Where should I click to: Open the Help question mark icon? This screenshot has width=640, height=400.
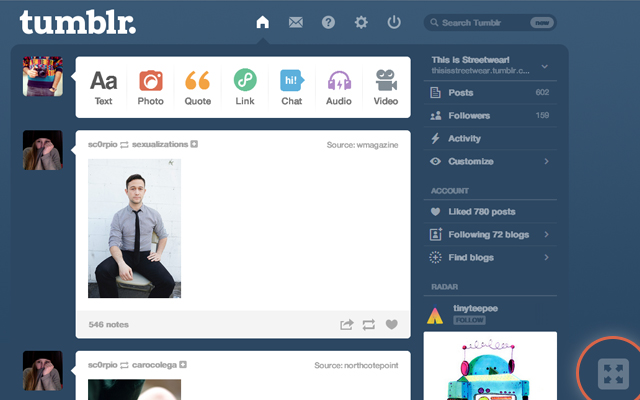pyautogui.click(x=328, y=22)
